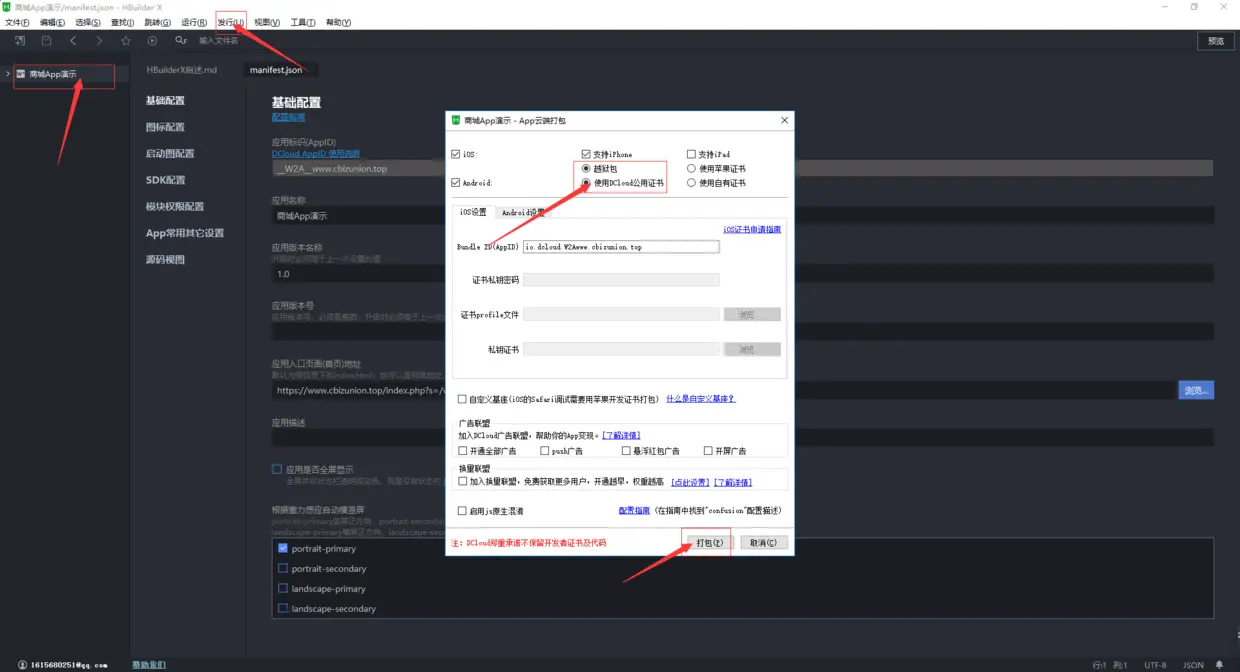Click the Bundle ID (AppID) input field
Screen dimensions: 1240x672
[621, 246]
